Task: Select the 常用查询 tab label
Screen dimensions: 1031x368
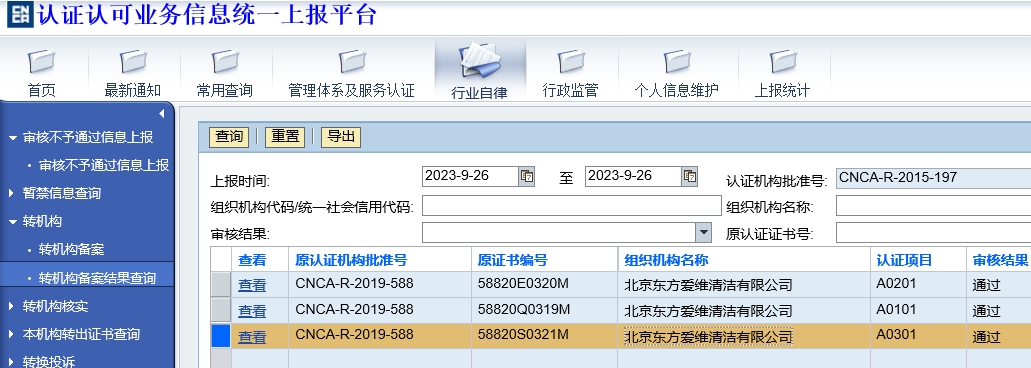Action: tap(225, 91)
